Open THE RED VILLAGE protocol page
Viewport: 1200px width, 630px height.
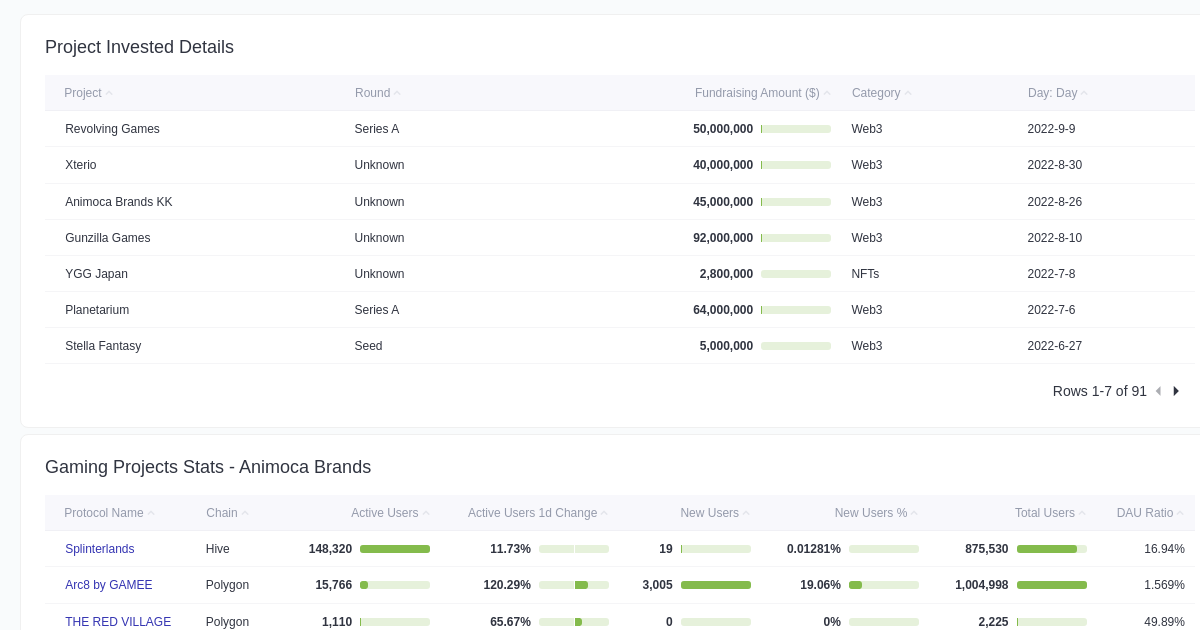point(118,621)
